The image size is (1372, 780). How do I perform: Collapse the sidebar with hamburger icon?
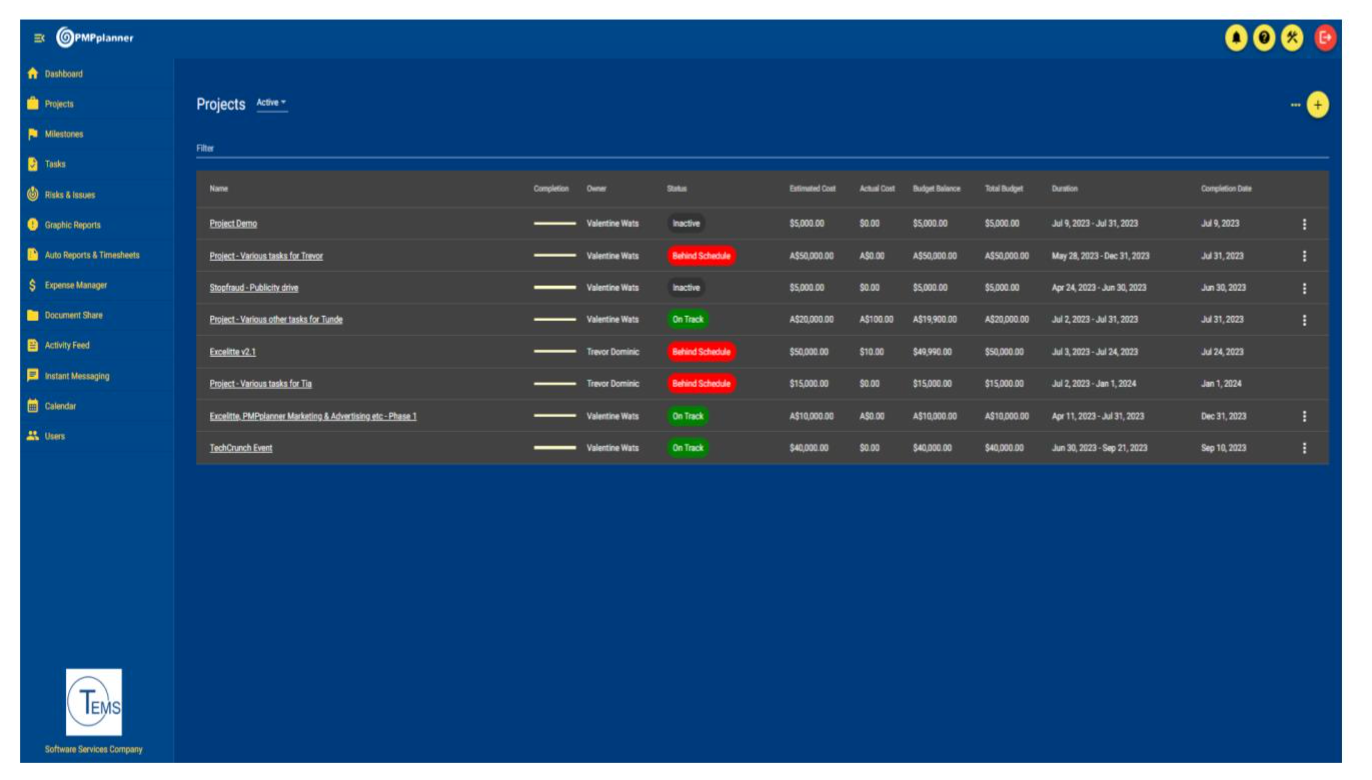(x=39, y=38)
